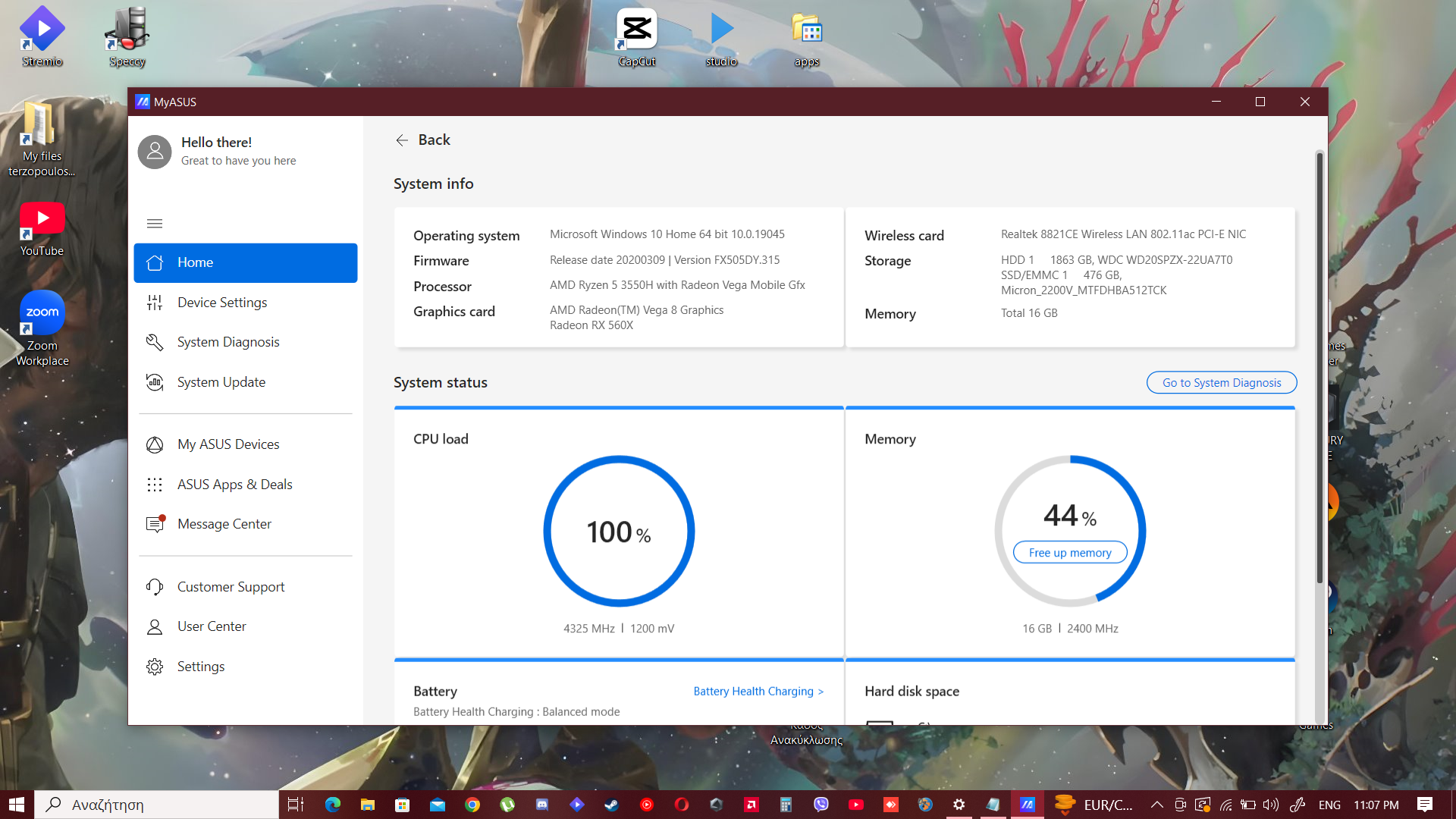Click the MyASUS vertical scrollbar
The image size is (1456, 819).
point(1319,368)
